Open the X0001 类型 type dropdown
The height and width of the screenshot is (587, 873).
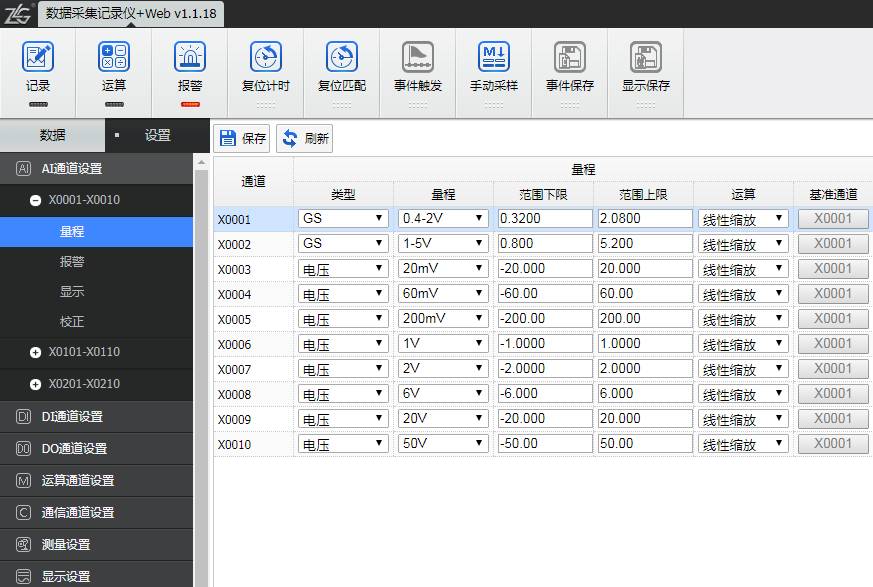point(343,218)
